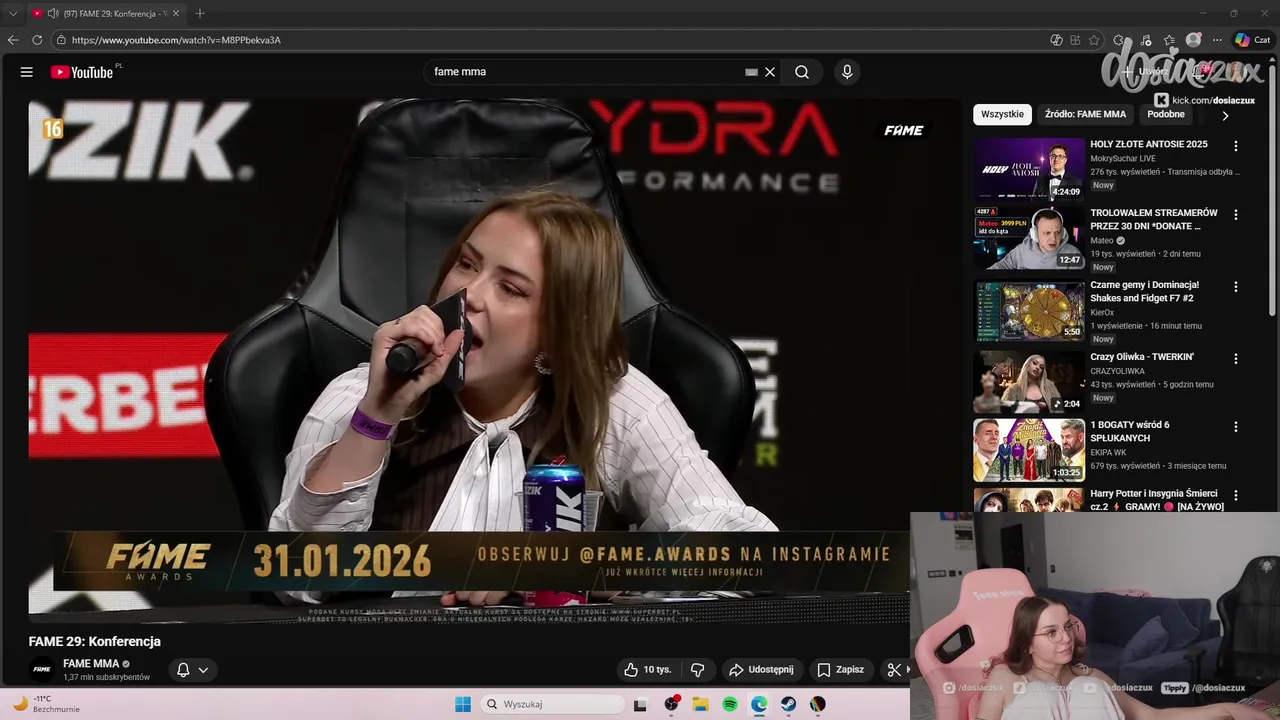This screenshot has width=1280, height=720.
Task: Open options for Harry Potter i Insygnia video
Action: [x=1235, y=496]
